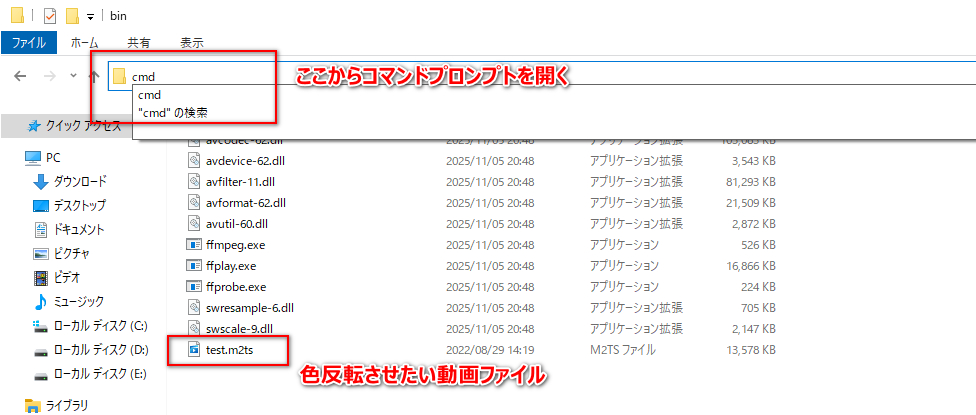Switch to the ホーム tab

(85, 43)
